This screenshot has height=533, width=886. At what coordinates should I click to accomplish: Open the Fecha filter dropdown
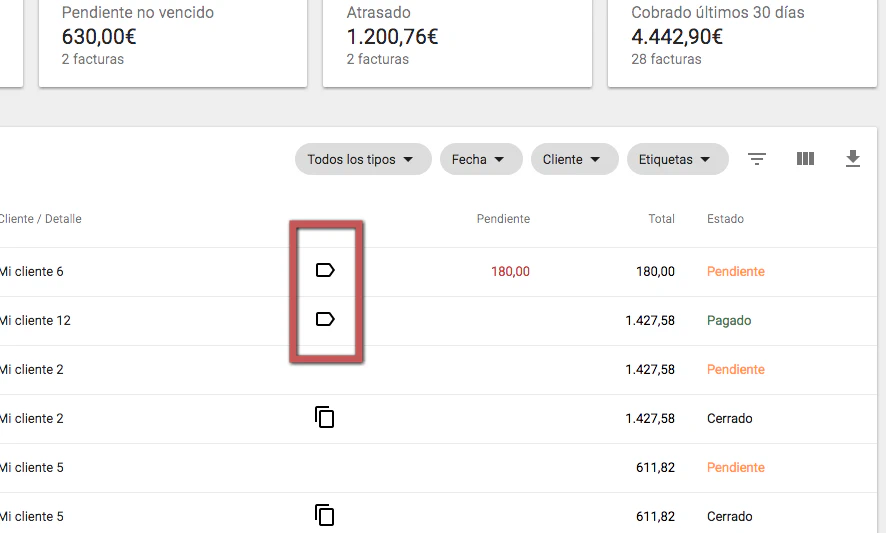point(480,159)
